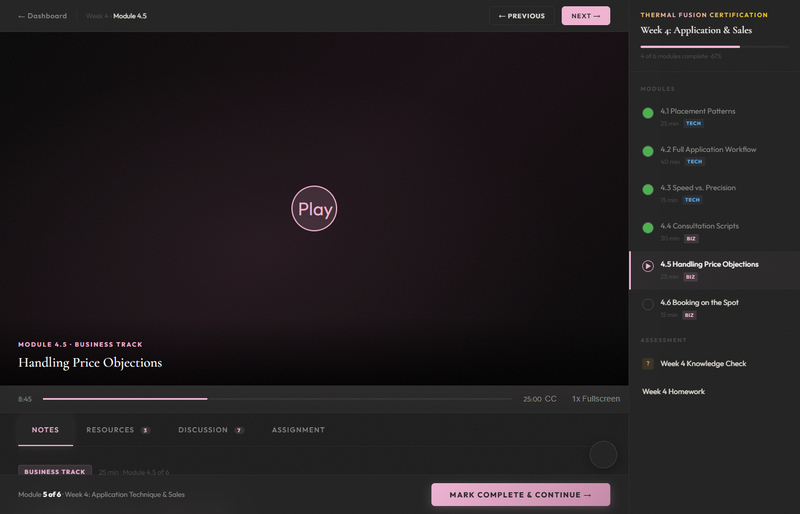Click Mark Complete & Continue

click(520, 495)
